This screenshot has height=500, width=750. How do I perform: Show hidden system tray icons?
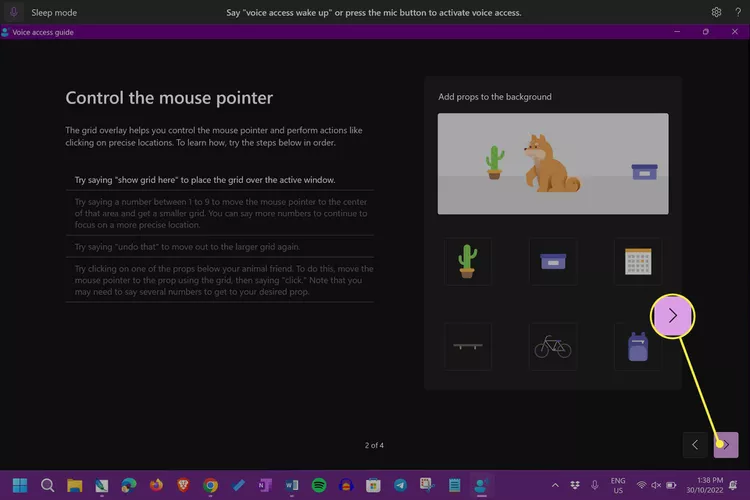pyautogui.click(x=555, y=485)
